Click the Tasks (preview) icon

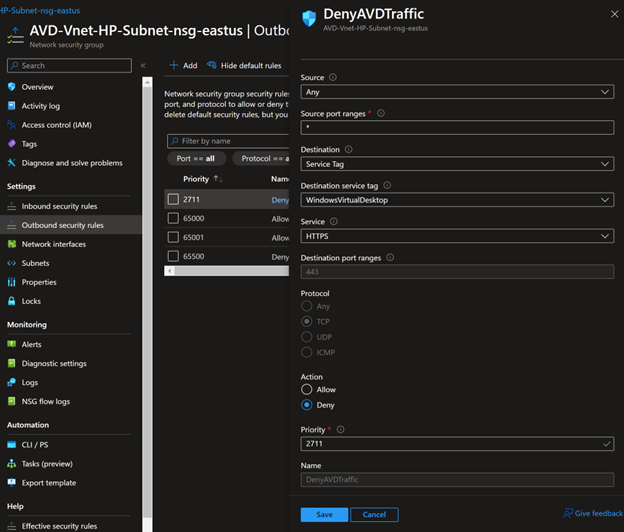(12, 464)
